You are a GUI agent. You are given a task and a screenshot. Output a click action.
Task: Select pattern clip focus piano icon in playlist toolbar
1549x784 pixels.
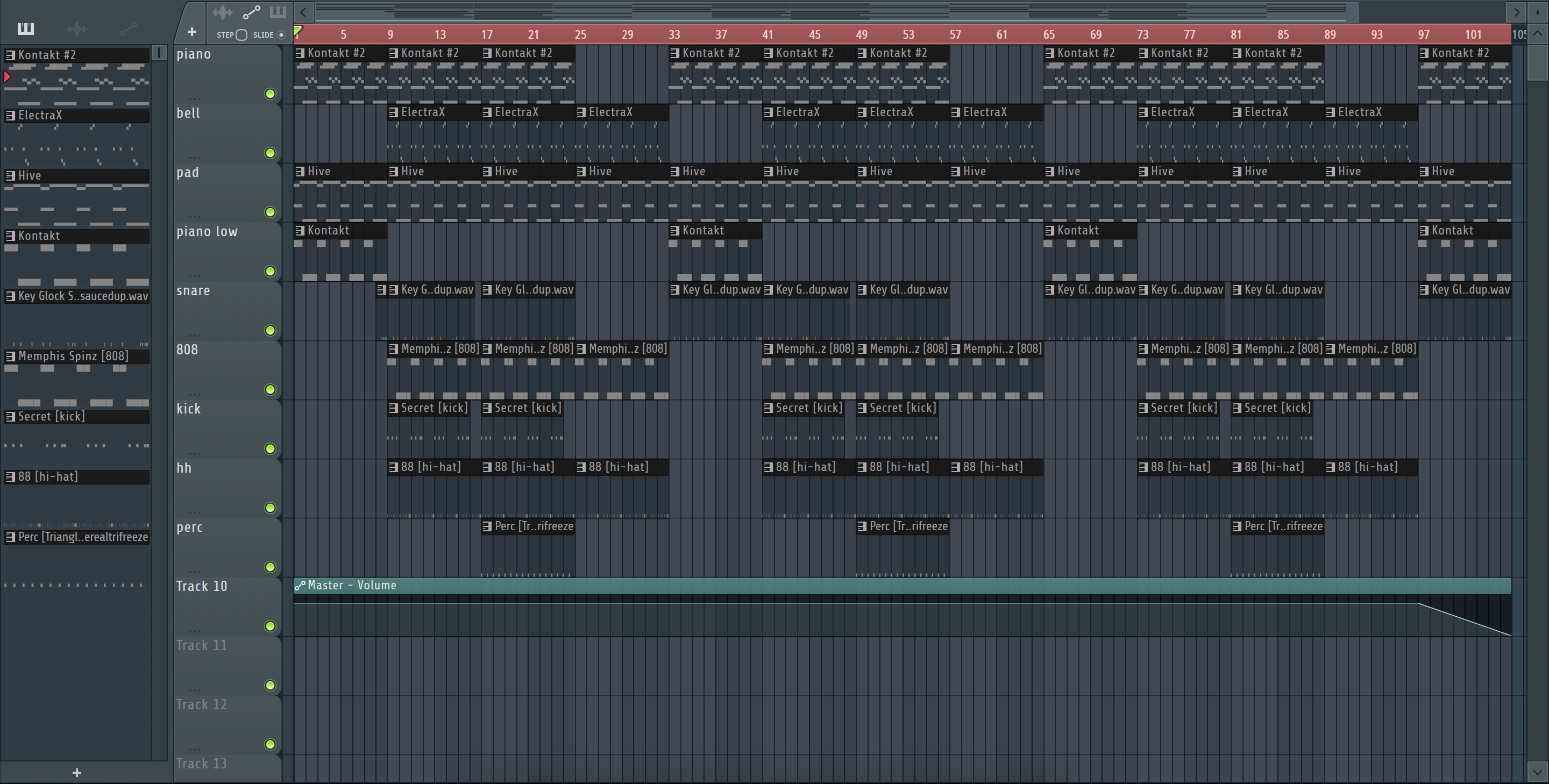278,12
